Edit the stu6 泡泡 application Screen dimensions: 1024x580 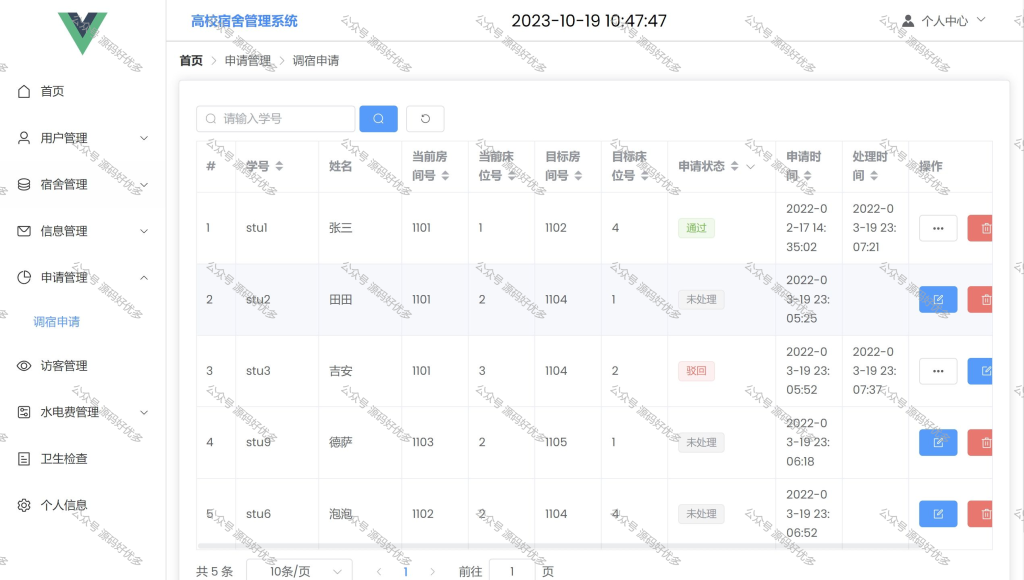click(x=938, y=514)
